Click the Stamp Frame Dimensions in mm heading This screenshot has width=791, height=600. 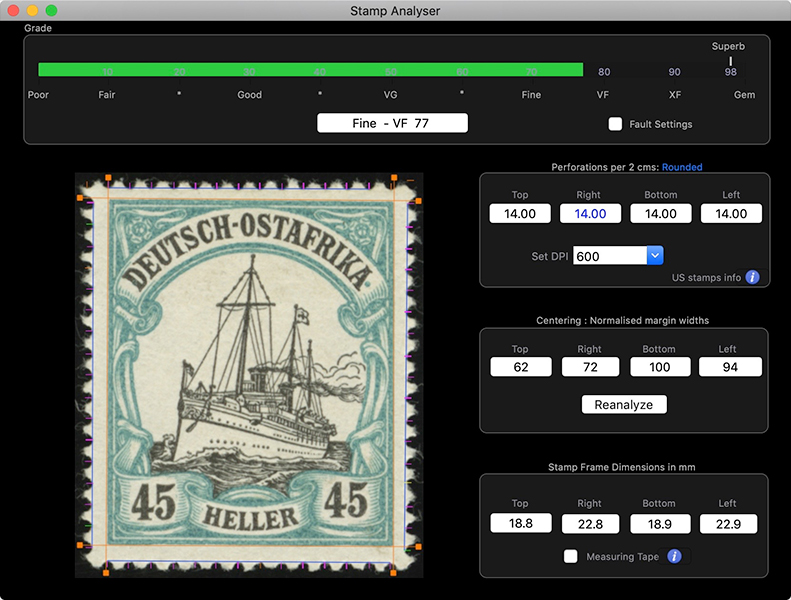[622, 467]
